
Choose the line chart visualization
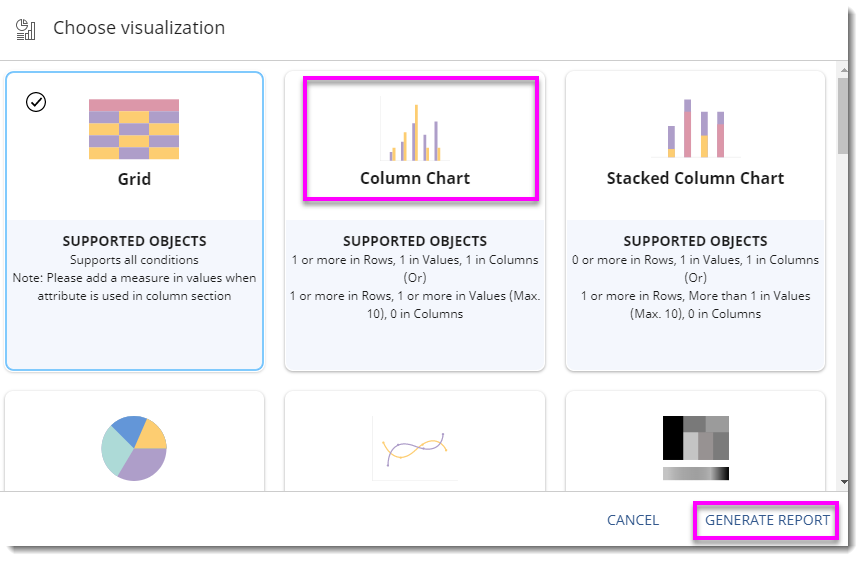(x=415, y=449)
